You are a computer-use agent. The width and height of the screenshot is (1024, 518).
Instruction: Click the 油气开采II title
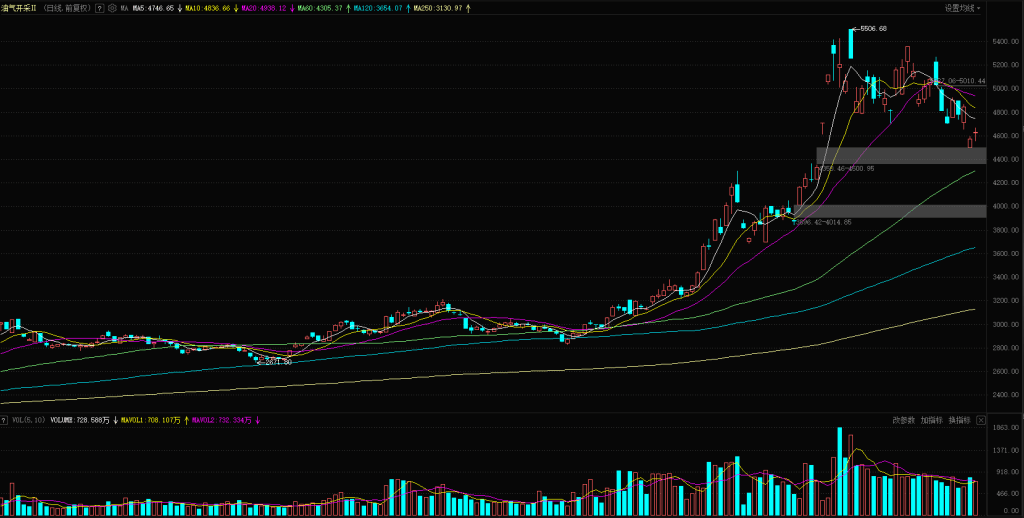20,8
